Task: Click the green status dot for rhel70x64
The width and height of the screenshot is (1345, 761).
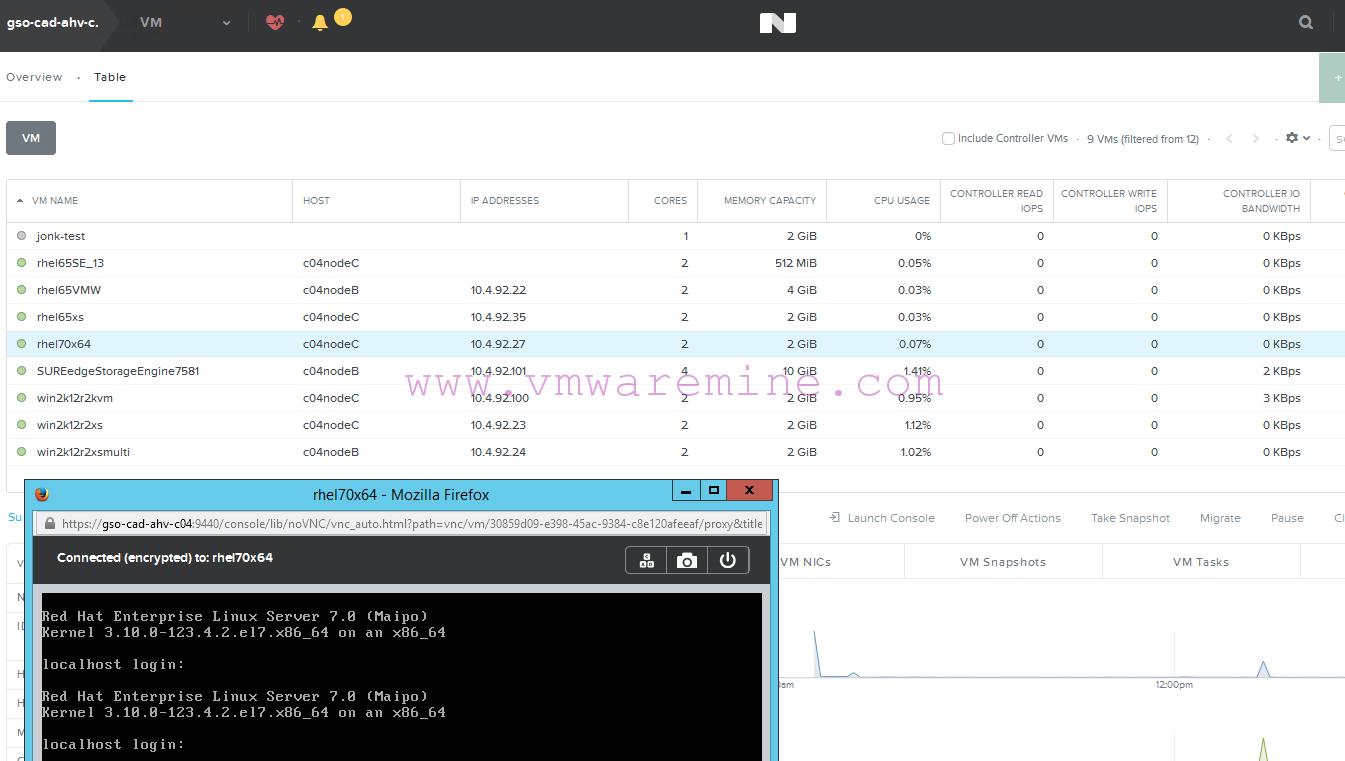Action: 21,344
